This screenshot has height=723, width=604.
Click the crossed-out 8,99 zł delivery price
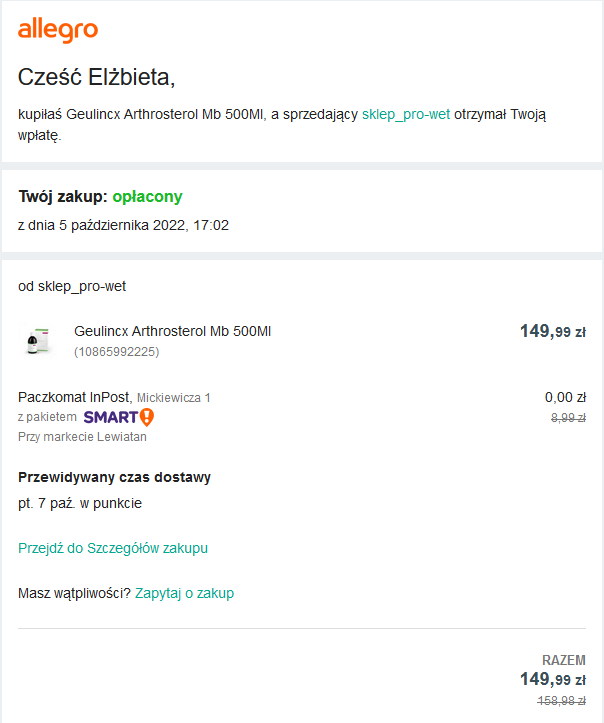[x=567, y=417]
